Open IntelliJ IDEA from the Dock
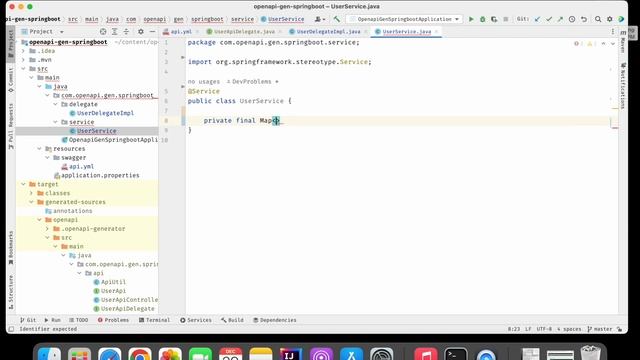 point(291,354)
